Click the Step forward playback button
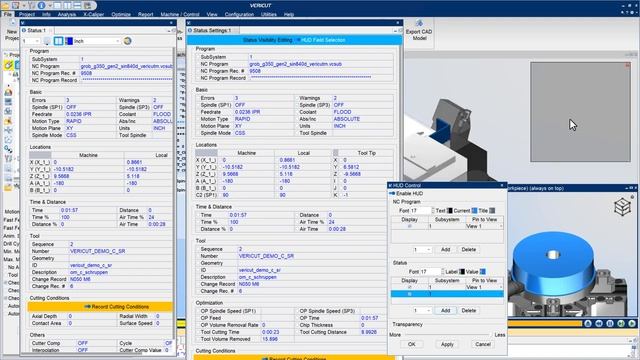Image resolution: width=640 pixels, height=360 pixels. click(x=621, y=324)
